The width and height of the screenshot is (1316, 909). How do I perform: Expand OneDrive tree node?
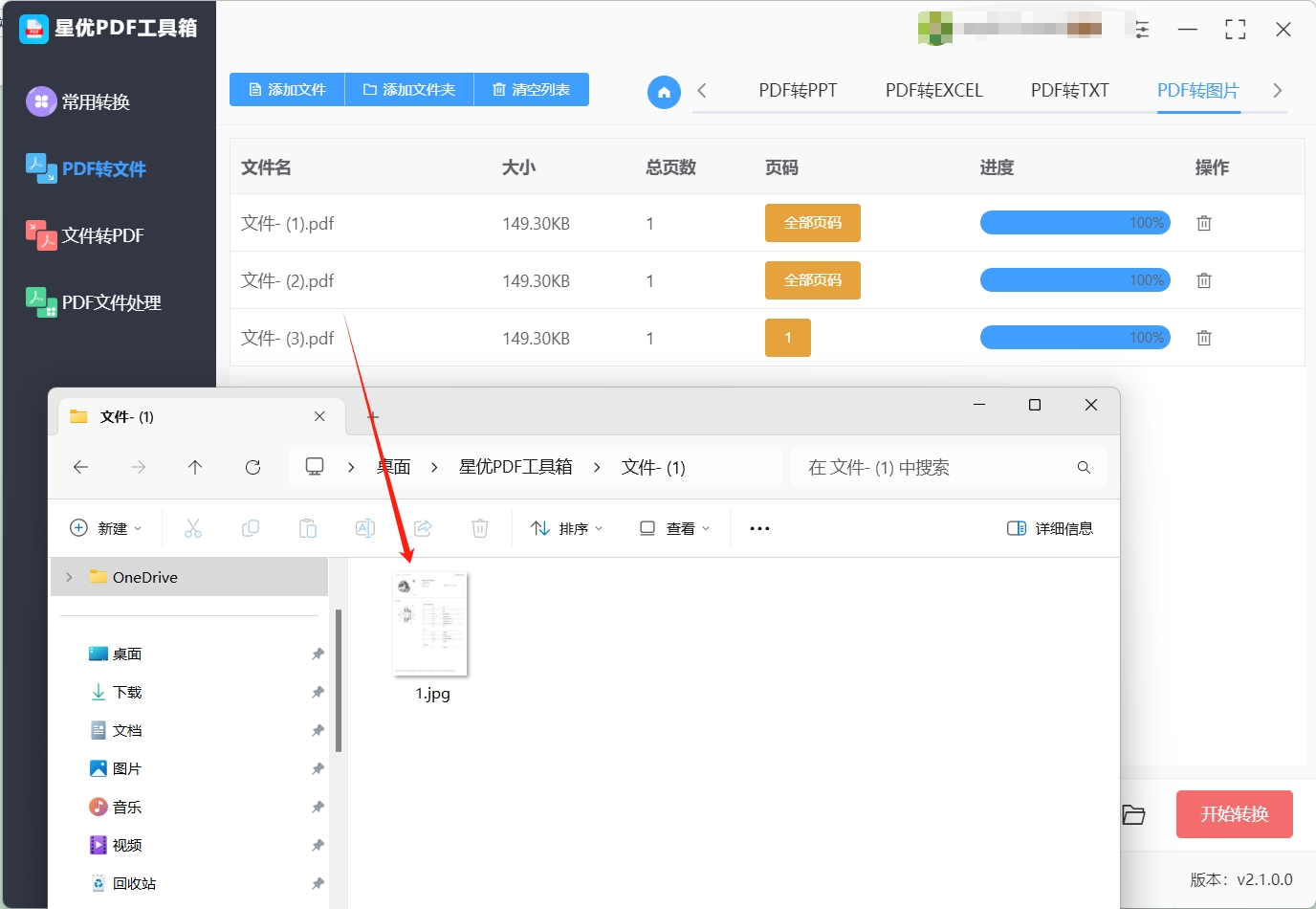coord(69,577)
